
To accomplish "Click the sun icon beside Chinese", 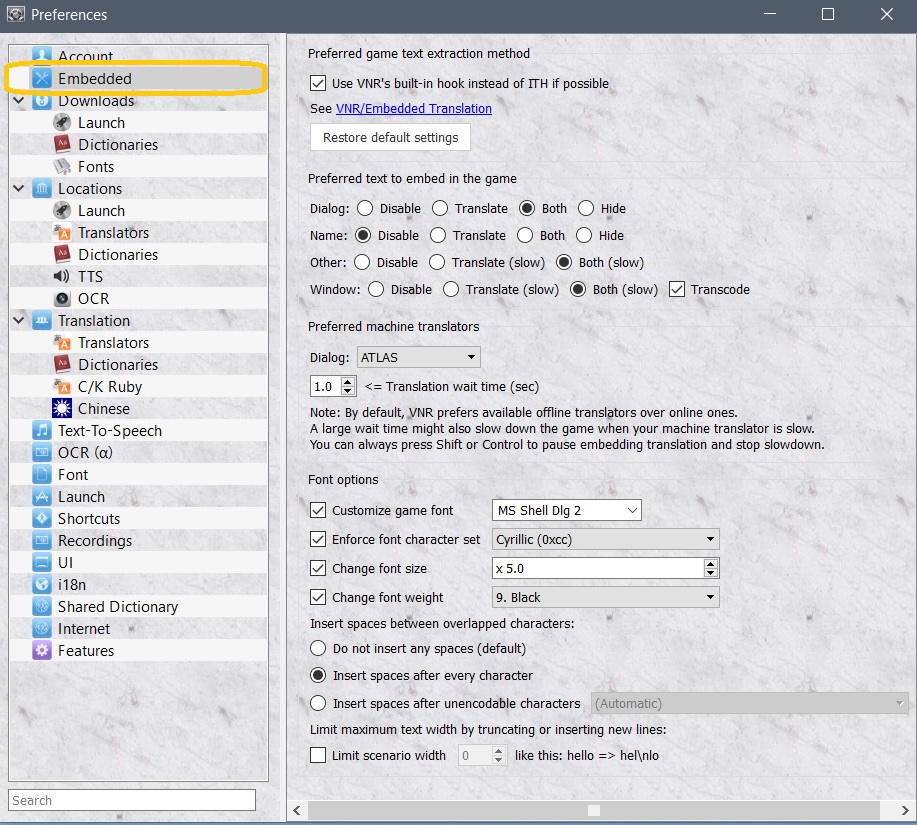I will tap(62, 409).
